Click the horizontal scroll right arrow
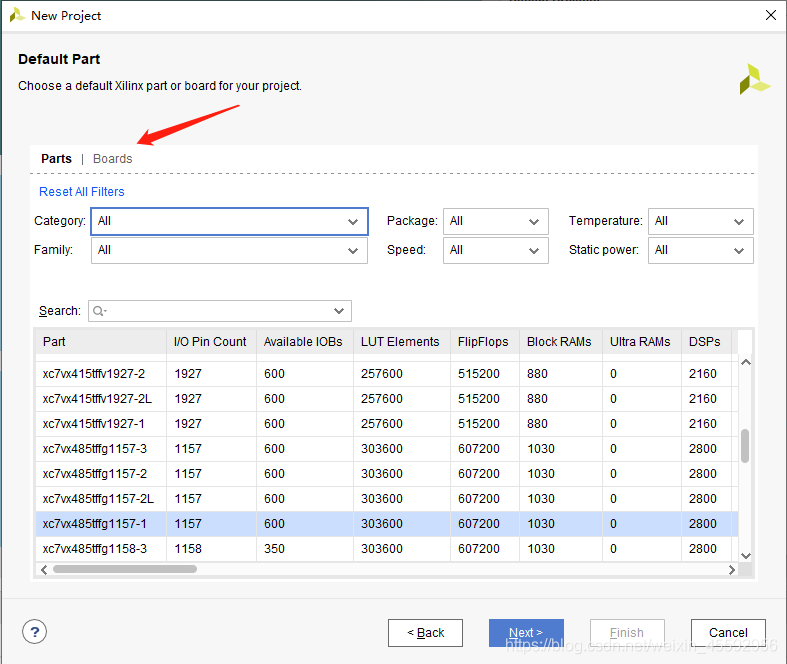The width and height of the screenshot is (787, 664). [x=732, y=570]
